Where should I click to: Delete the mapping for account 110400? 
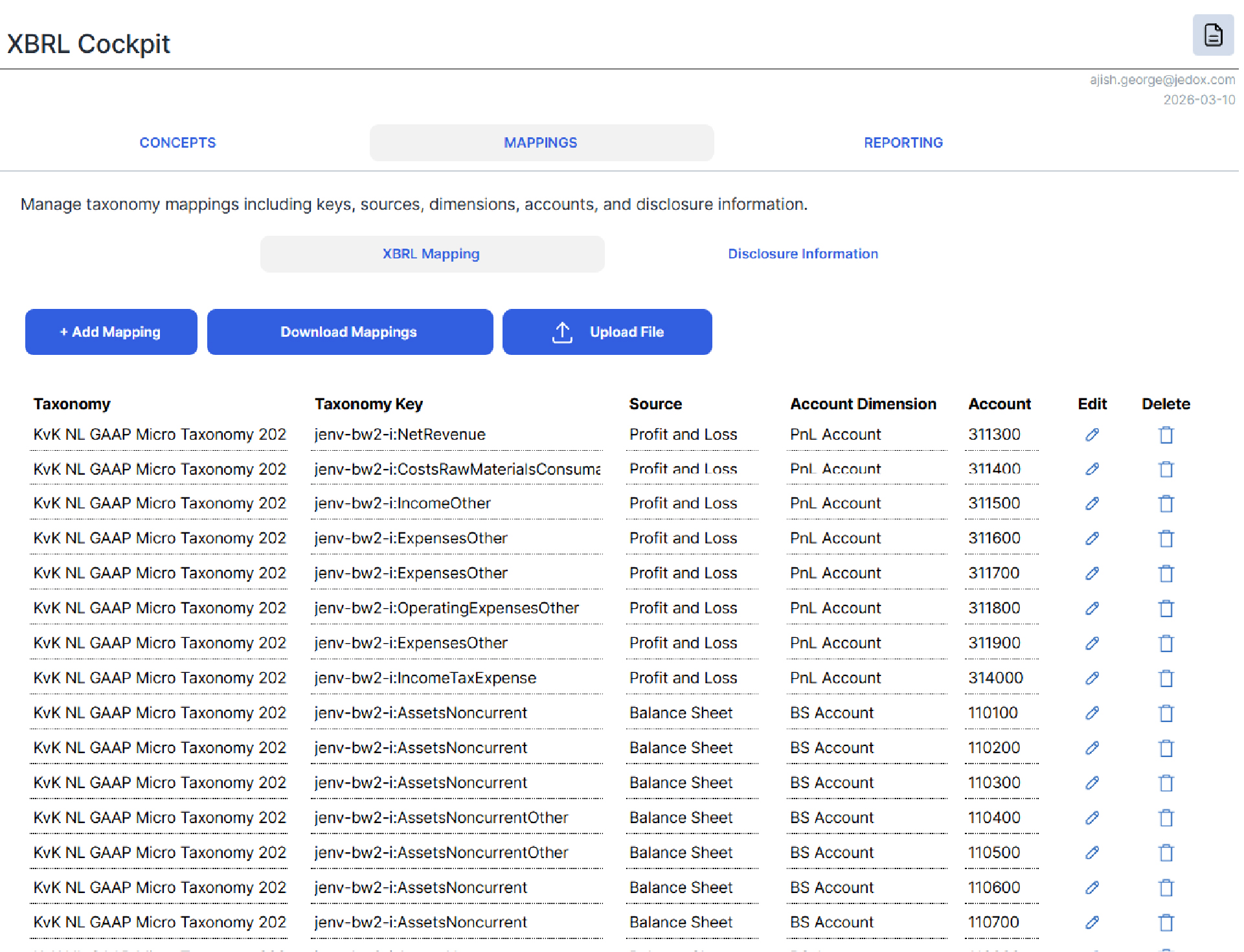pyautogui.click(x=1166, y=818)
